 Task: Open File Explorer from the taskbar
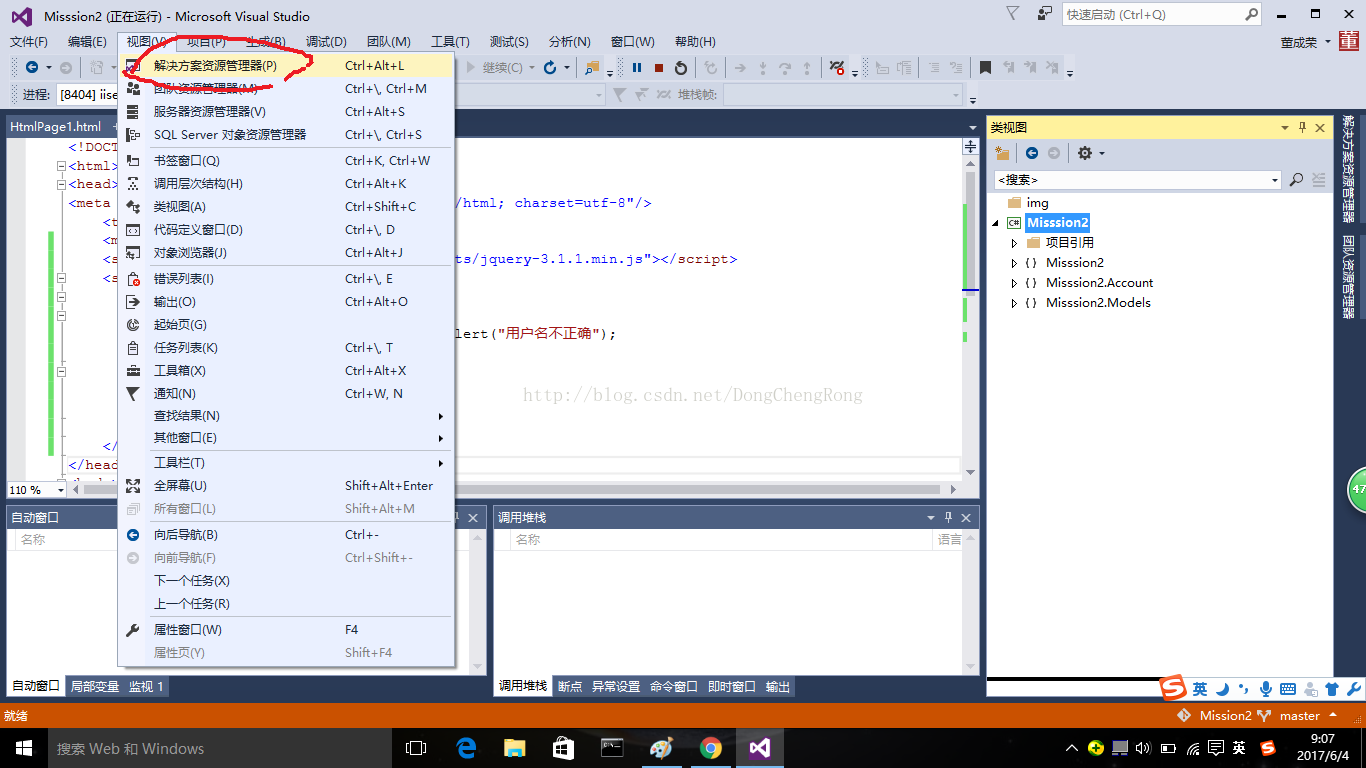coord(514,748)
